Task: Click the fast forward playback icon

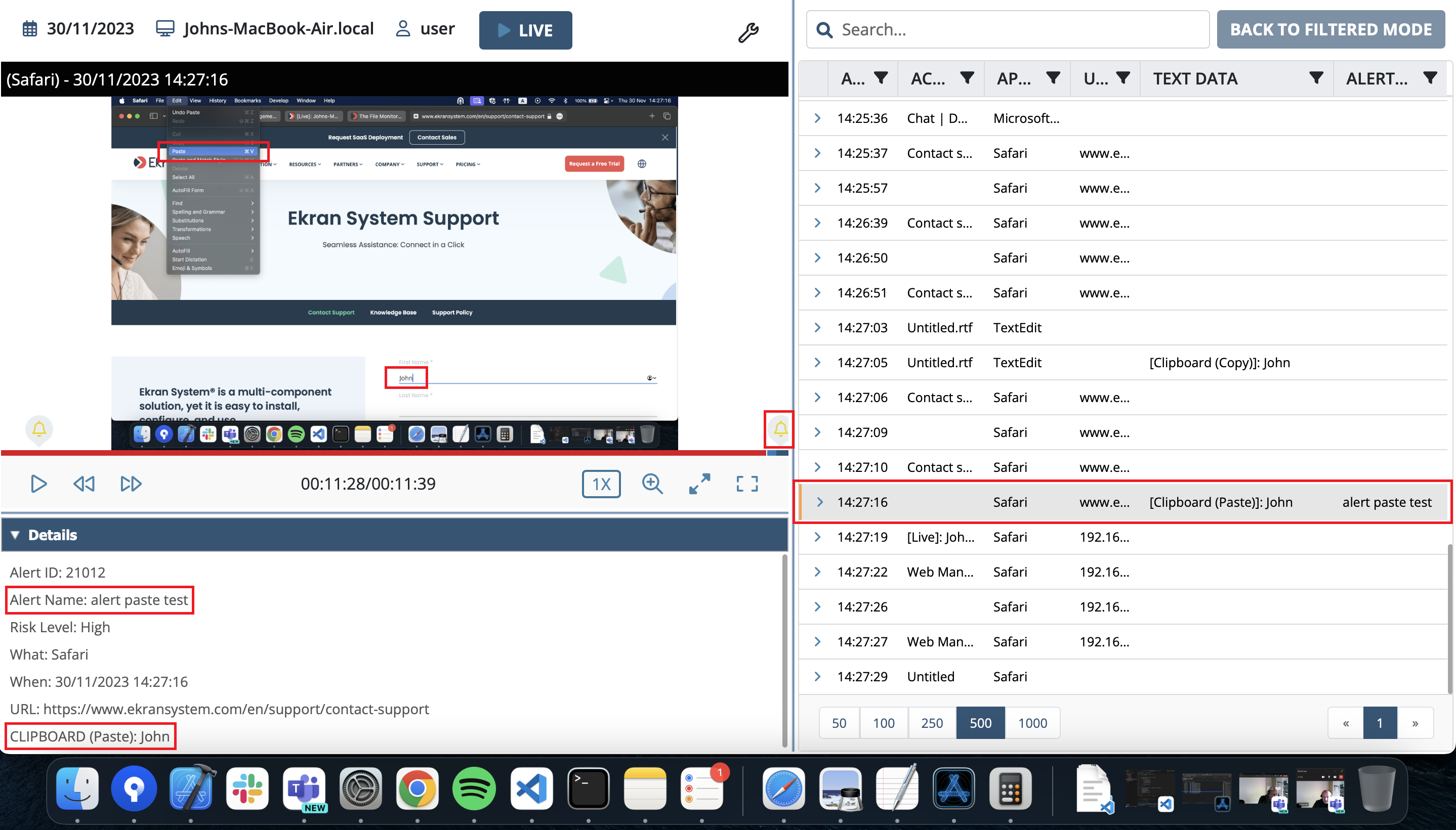Action: [x=131, y=484]
